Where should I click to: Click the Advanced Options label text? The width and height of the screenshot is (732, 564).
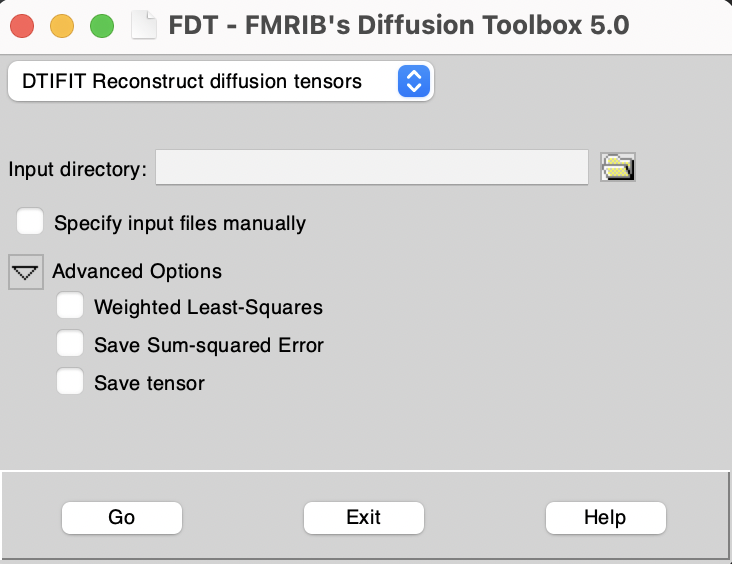[137, 271]
